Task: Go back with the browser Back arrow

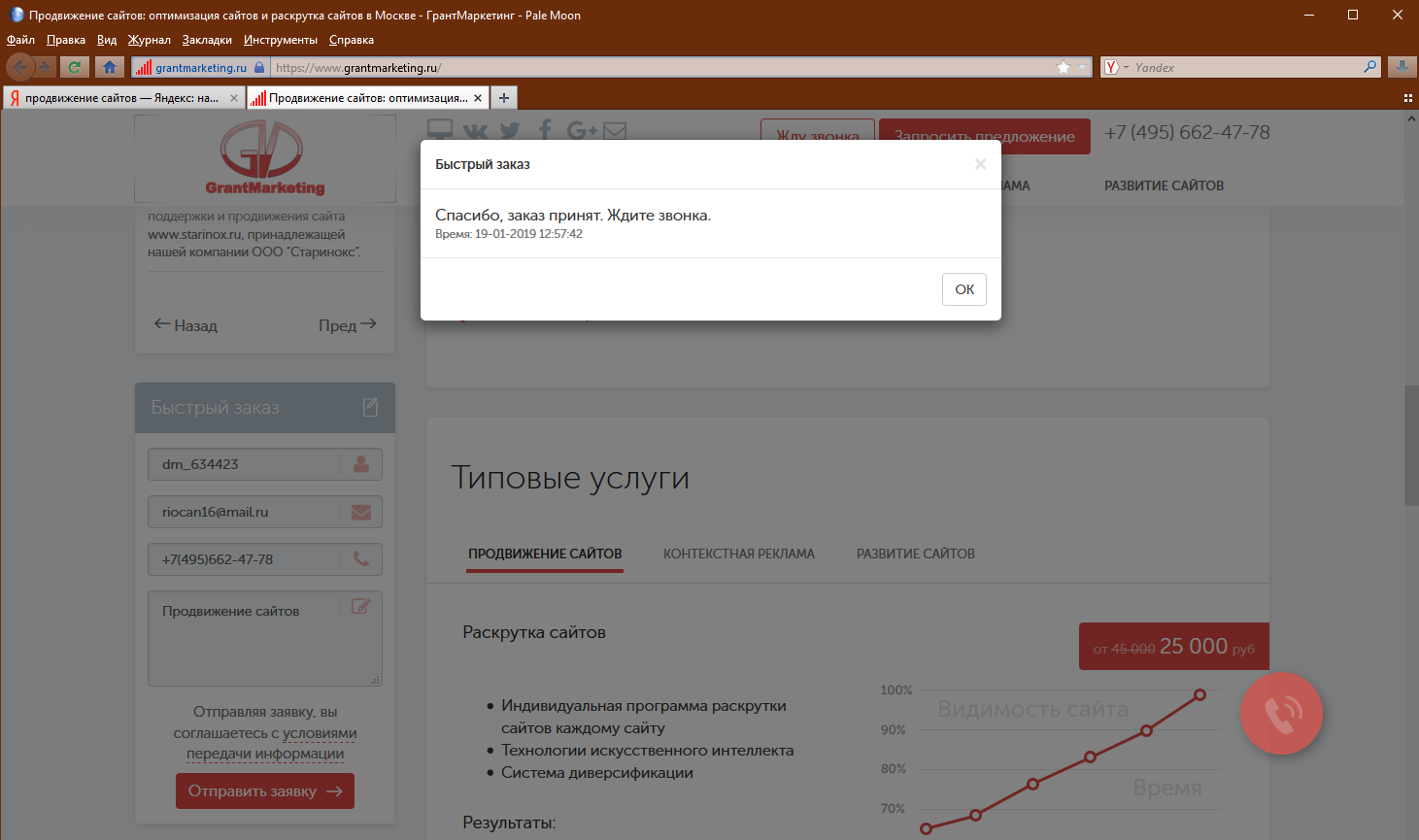Action: (19, 67)
